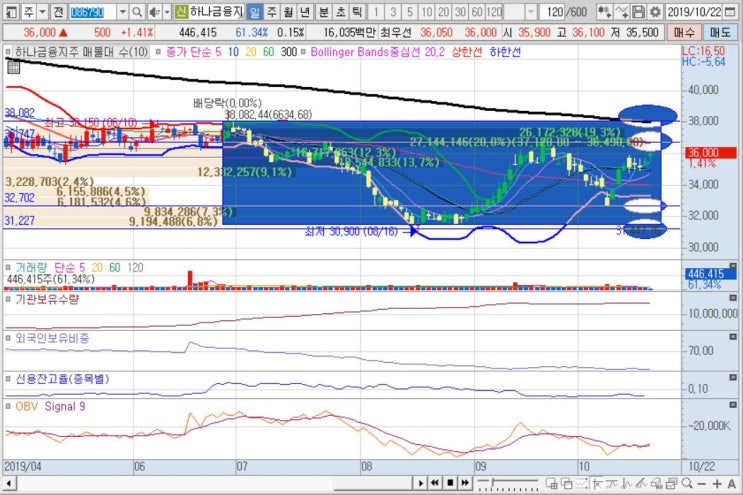Screen dimensions: 743x495
Task: Select the 10 interval button
Action: [427, 11]
